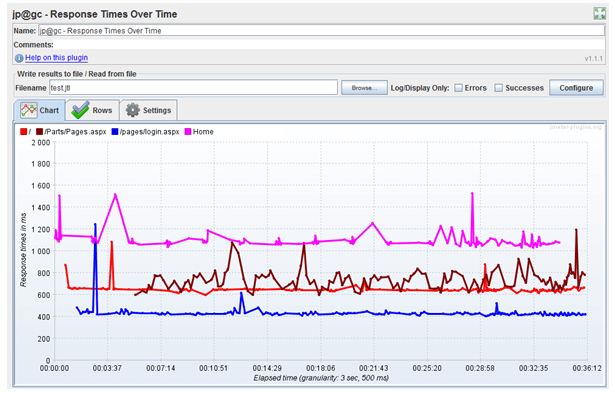Viewport: 615px width, 393px height.
Task: Click the green checkmark icon on Rows tab
Action: coord(80,110)
